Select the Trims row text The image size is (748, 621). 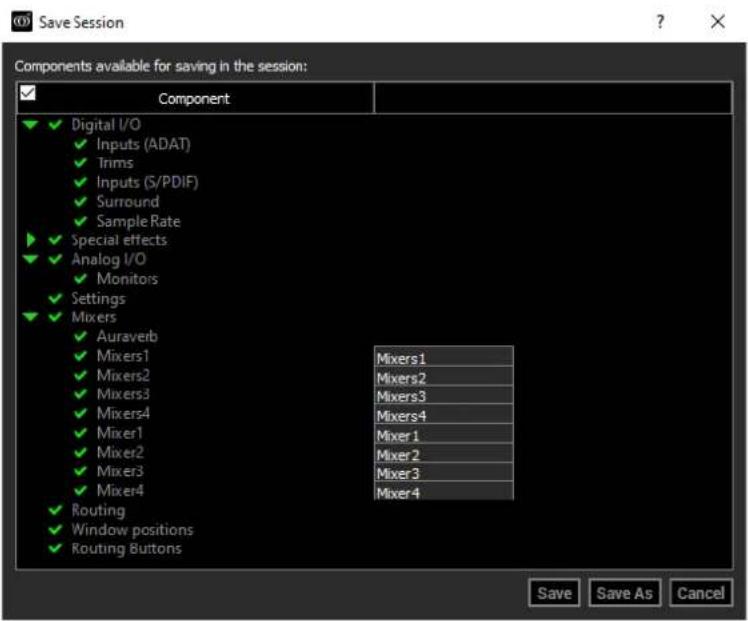[115, 163]
